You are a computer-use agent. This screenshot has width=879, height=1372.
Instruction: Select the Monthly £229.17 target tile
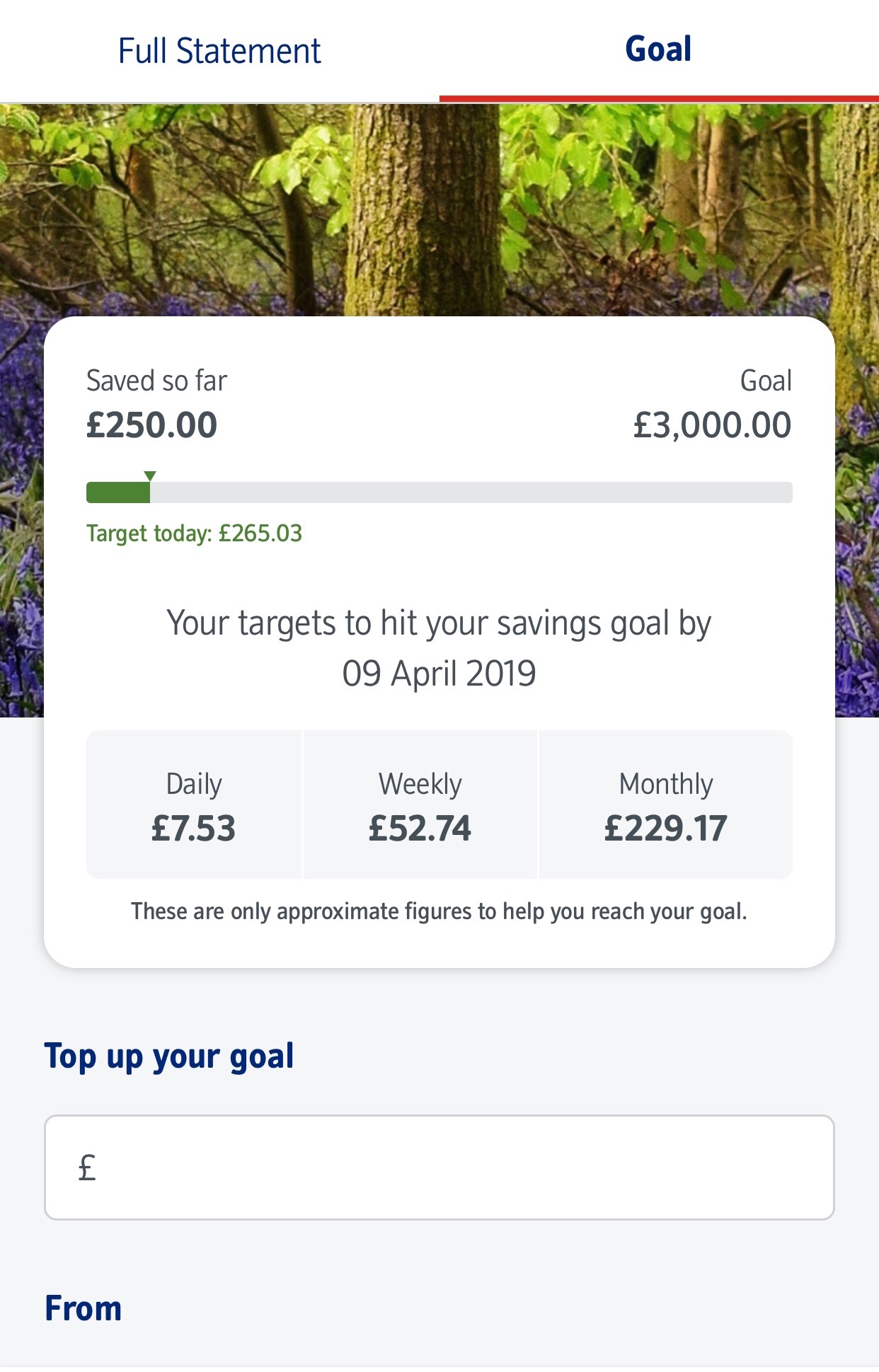665,805
